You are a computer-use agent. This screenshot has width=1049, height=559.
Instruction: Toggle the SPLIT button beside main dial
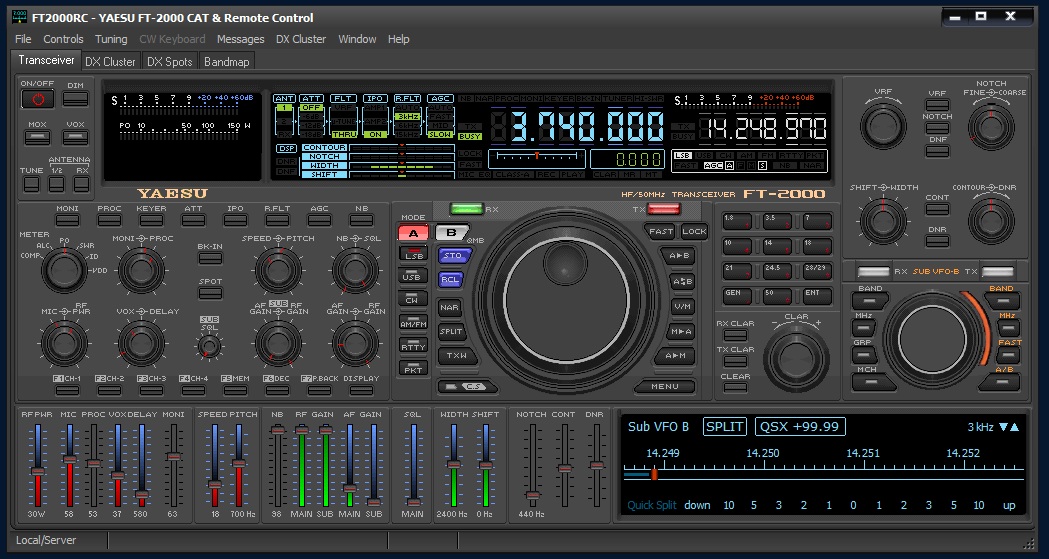click(x=451, y=332)
